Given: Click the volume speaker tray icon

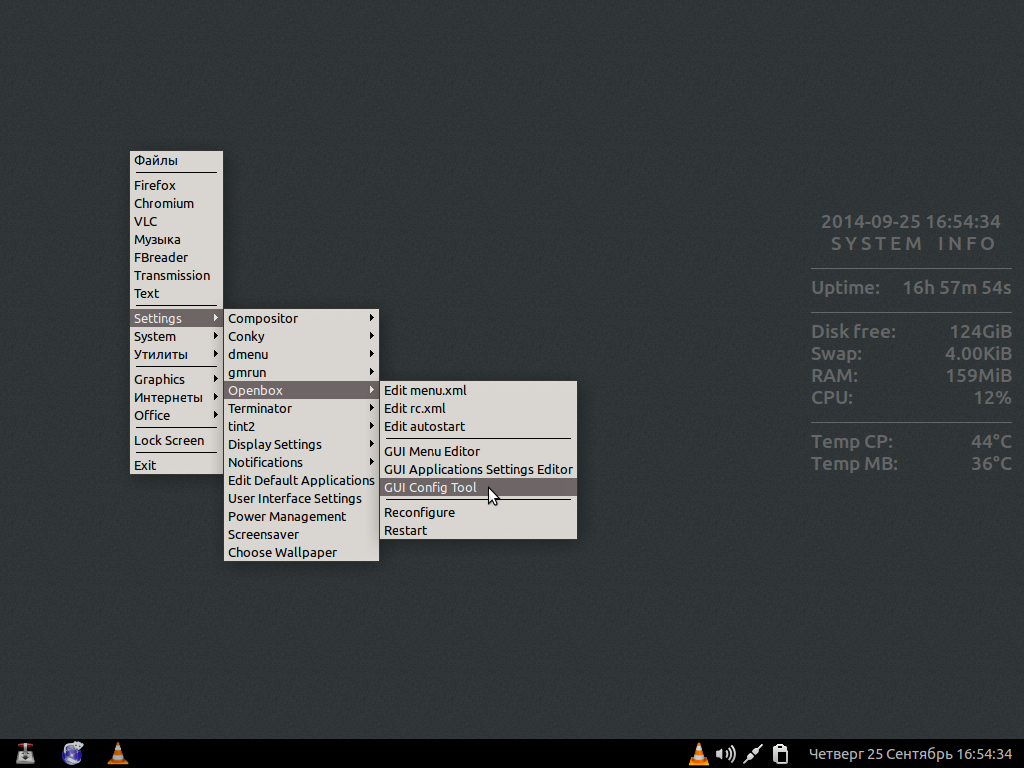Looking at the screenshot, I should 727,753.
